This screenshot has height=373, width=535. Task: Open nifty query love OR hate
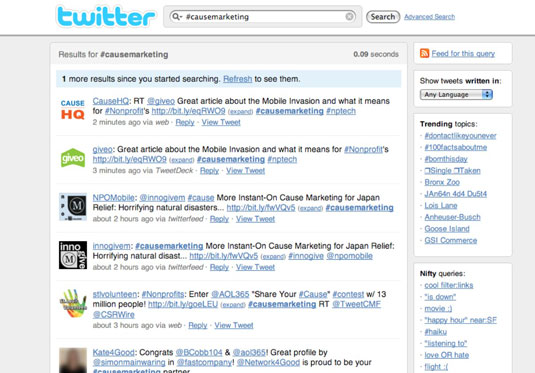(x=447, y=355)
